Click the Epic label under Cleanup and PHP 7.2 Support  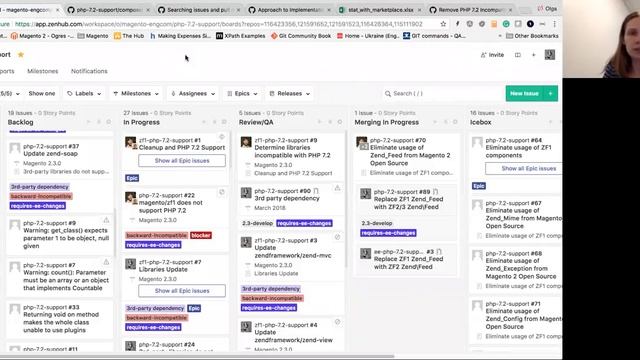click(x=132, y=178)
